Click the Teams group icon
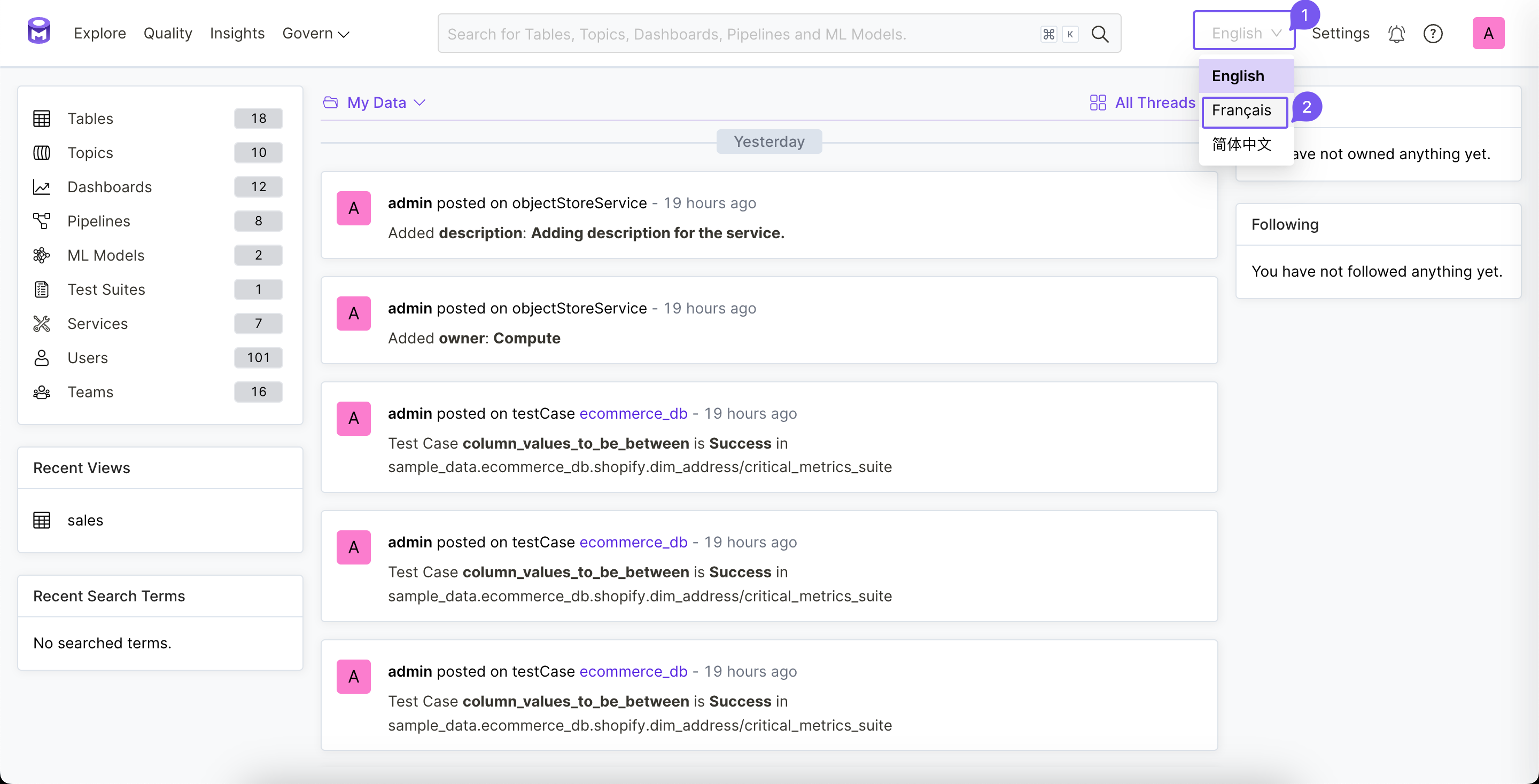 [42, 393]
